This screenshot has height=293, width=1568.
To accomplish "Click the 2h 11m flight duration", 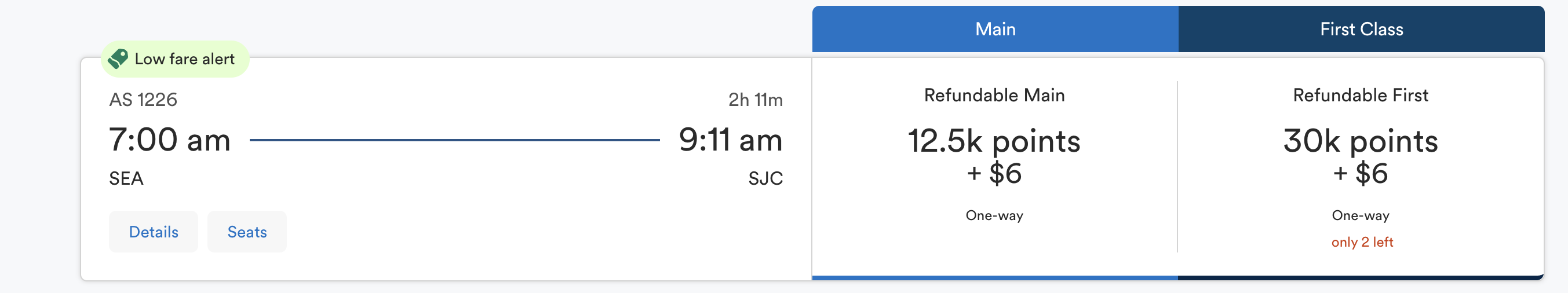I will point(756,100).
